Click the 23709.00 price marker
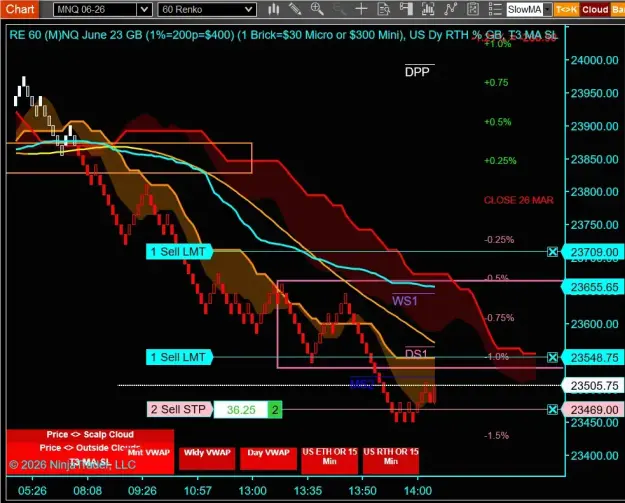The height and width of the screenshot is (503, 625). click(x=594, y=252)
